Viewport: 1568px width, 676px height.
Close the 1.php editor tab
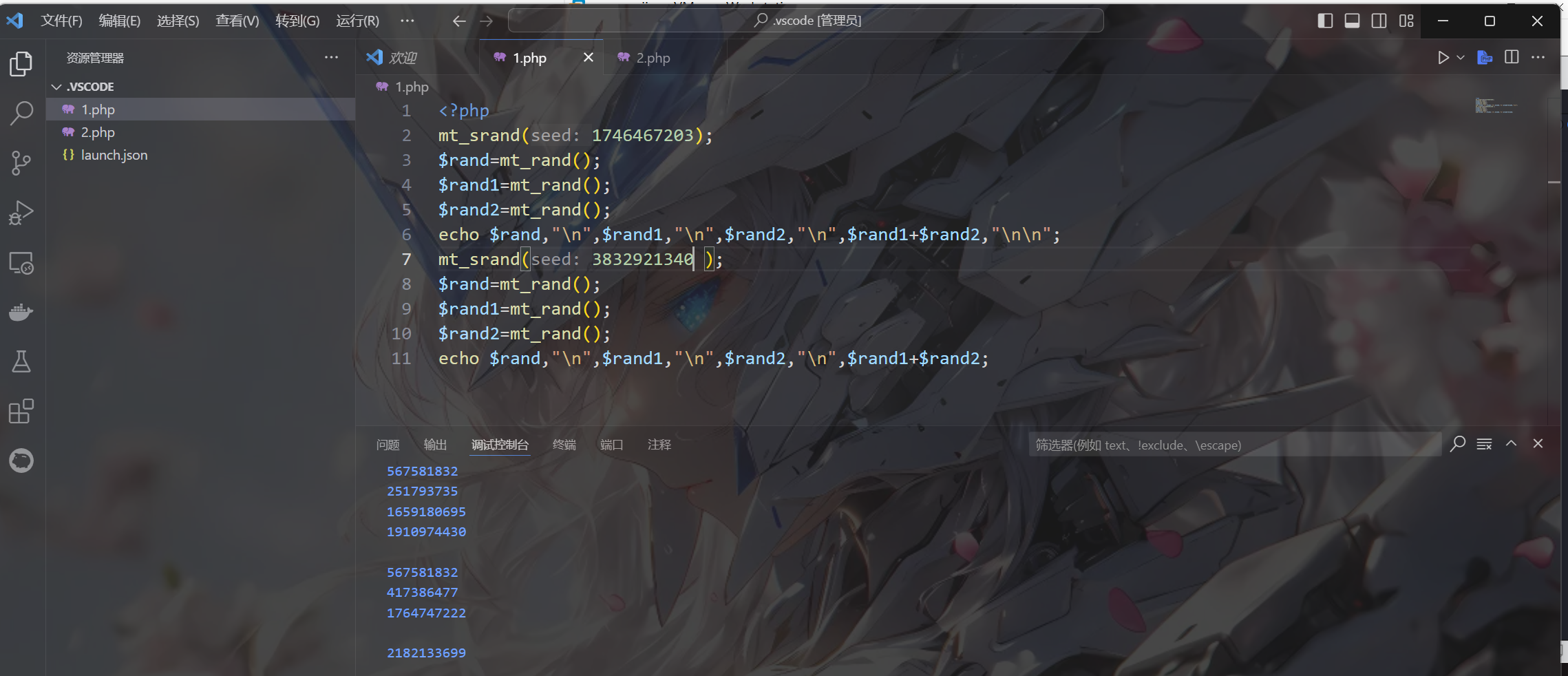pyautogui.click(x=589, y=58)
